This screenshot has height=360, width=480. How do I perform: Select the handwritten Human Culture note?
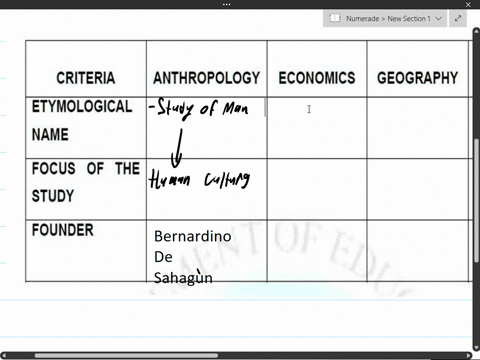click(x=199, y=180)
